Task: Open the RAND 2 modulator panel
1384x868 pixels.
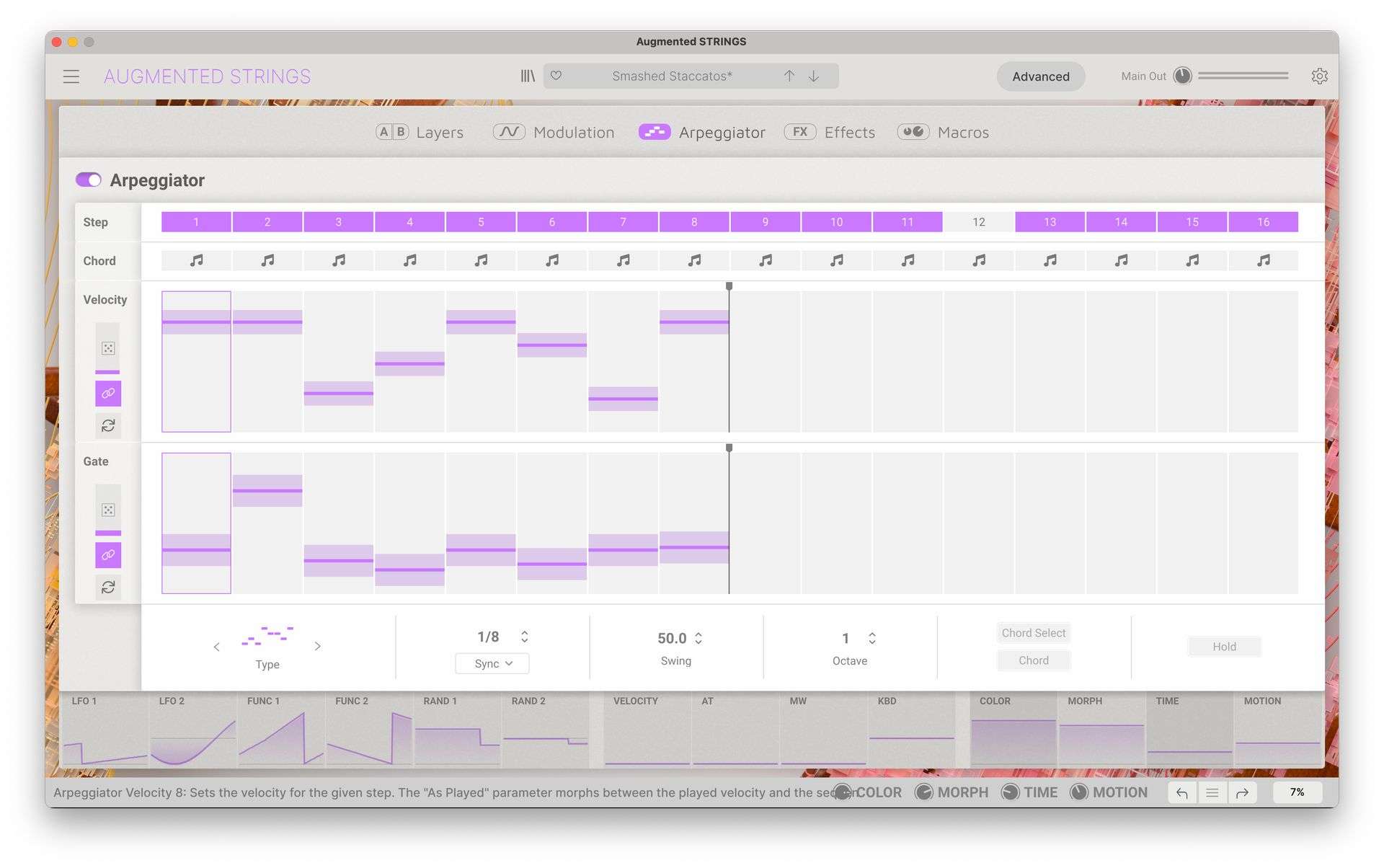Action: point(545,730)
